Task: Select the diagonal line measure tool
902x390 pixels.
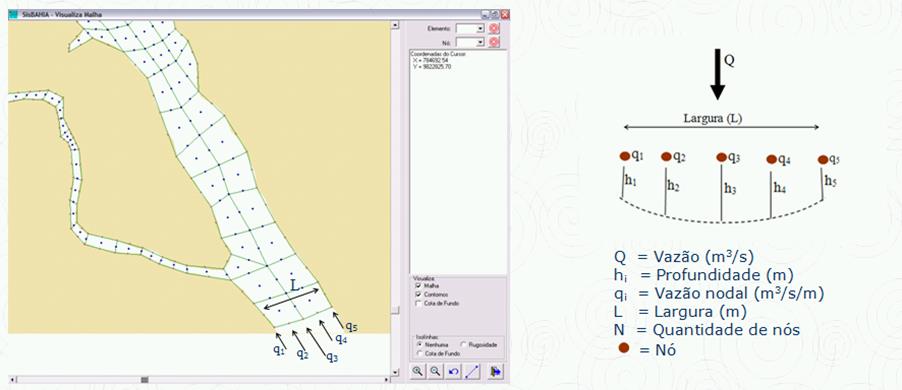Action: pos(472,372)
